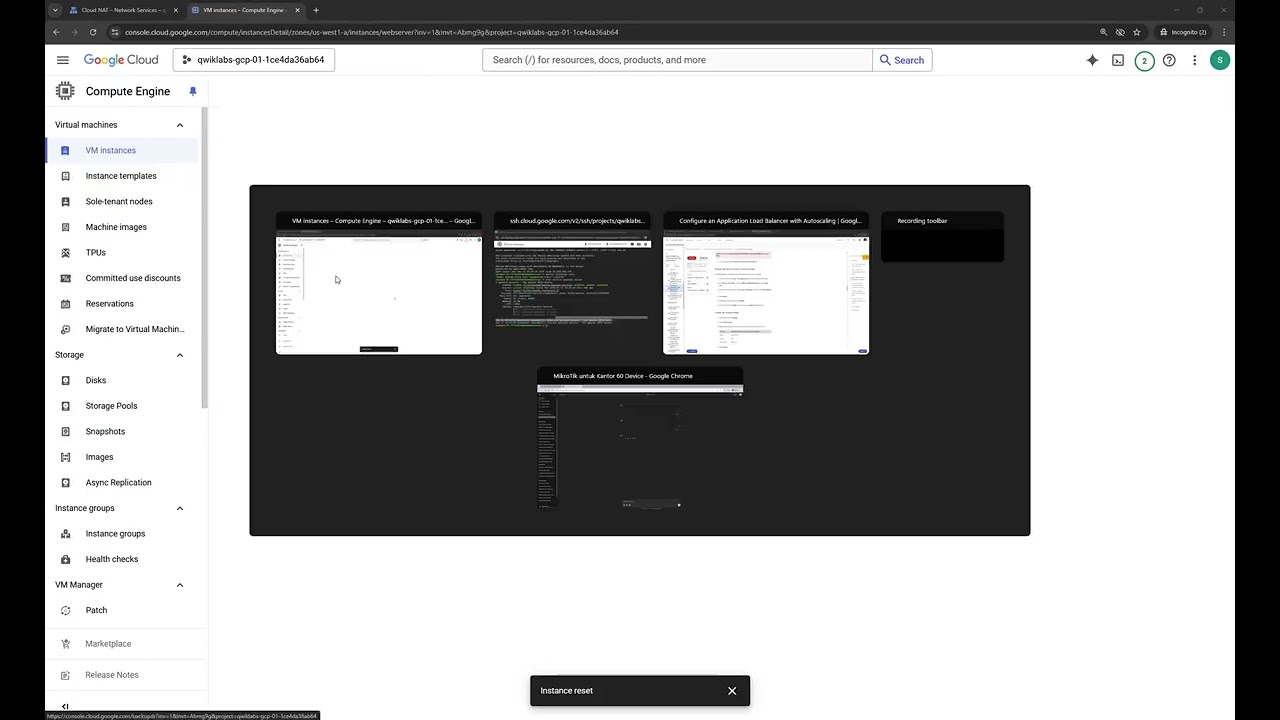Screen dimensions: 1280x720
Task: Click the TPUs icon in sidebar
Action: click(66, 253)
